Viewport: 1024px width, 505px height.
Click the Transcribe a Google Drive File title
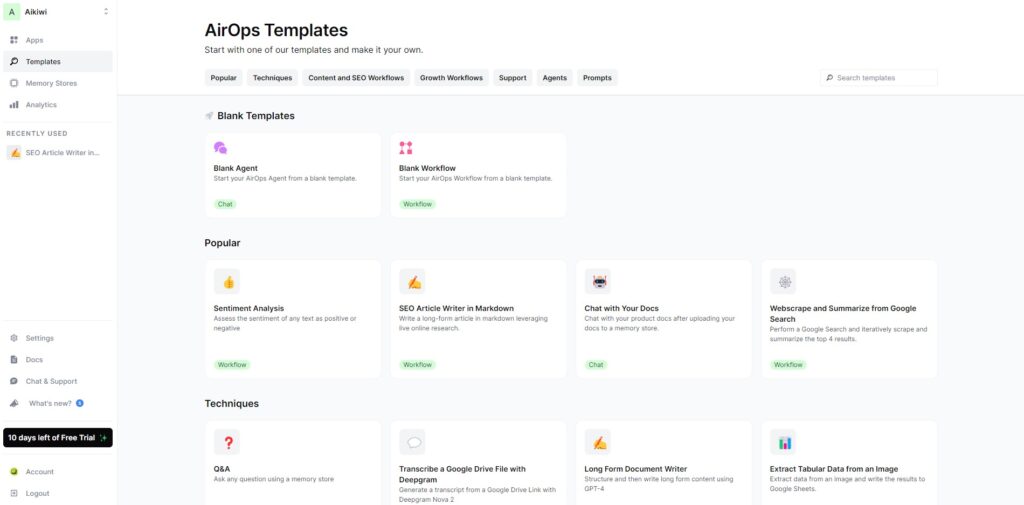pos(462,474)
